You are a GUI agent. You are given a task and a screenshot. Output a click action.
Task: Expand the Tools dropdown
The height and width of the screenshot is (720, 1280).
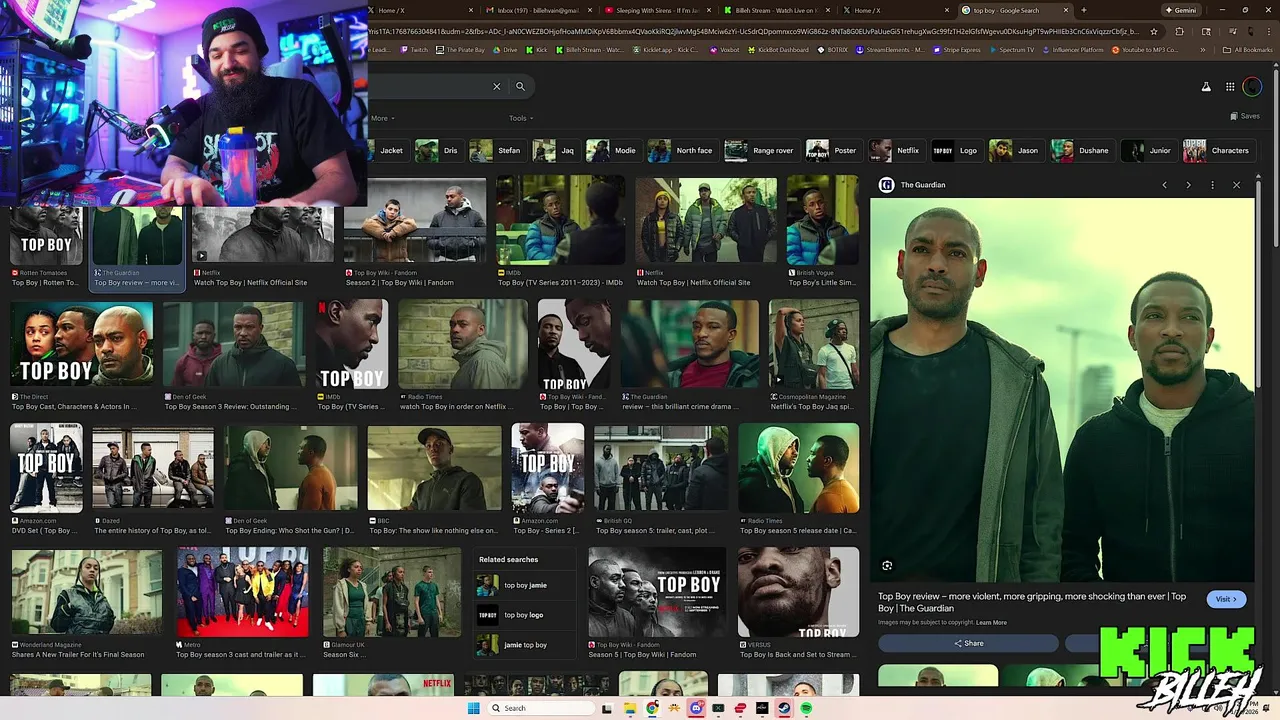521,118
